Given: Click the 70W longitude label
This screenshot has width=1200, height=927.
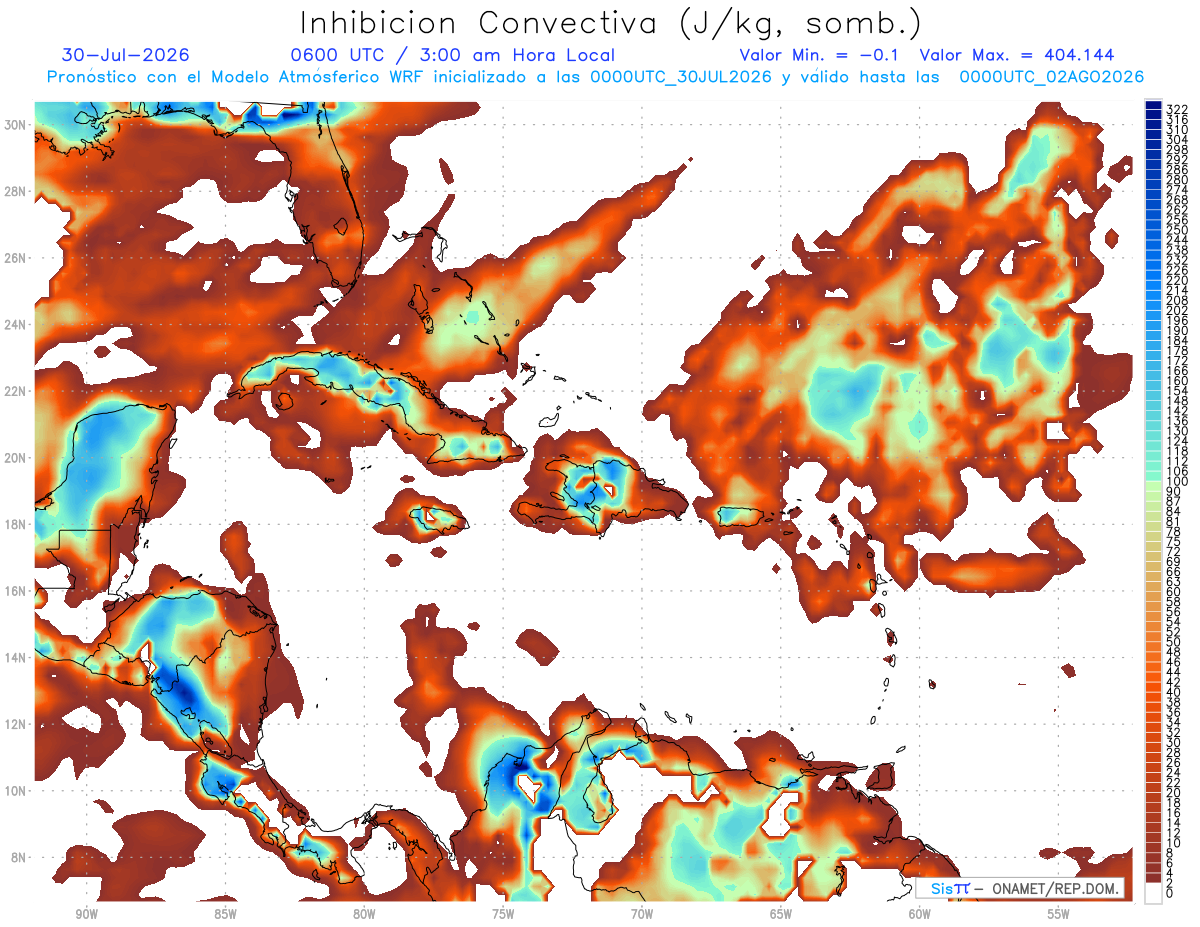Looking at the screenshot, I should click(x=642, y=914).
